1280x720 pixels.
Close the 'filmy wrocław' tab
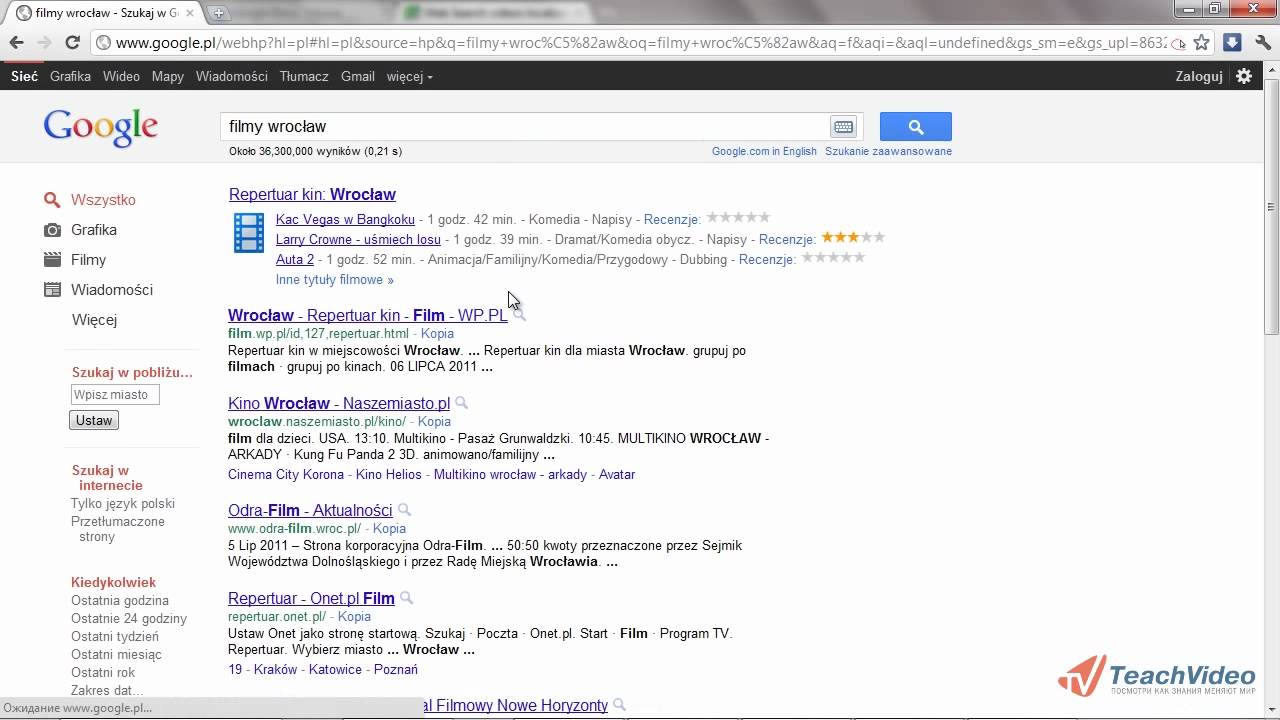[x=190, y=13]
